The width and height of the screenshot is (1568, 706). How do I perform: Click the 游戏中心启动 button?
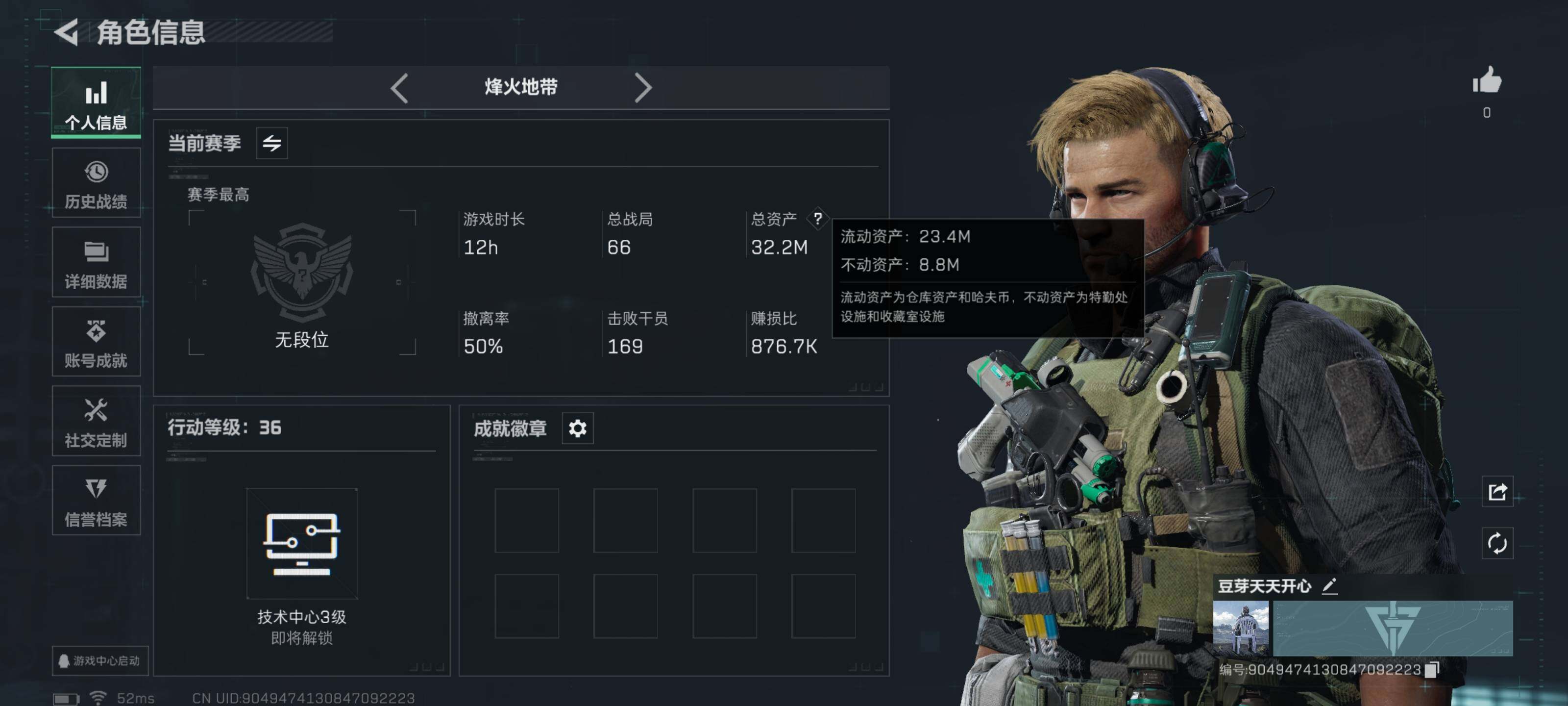point(100,661)
